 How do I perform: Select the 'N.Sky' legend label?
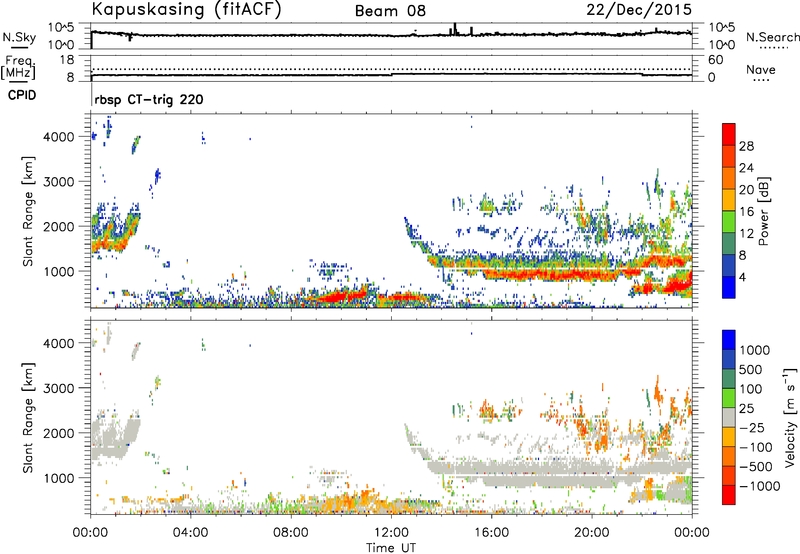(x=19, y=37)
